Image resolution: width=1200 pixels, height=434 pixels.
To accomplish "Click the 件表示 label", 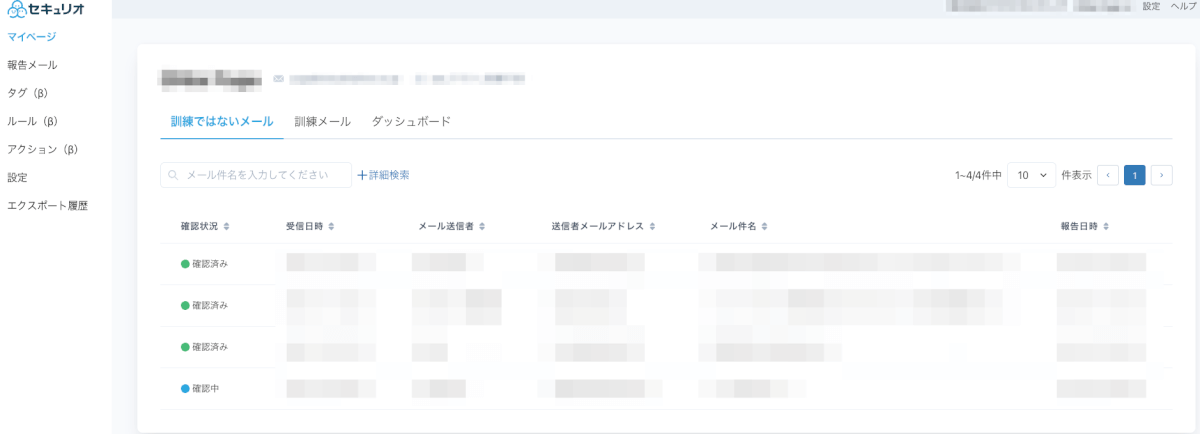I will pos(1076,175).
